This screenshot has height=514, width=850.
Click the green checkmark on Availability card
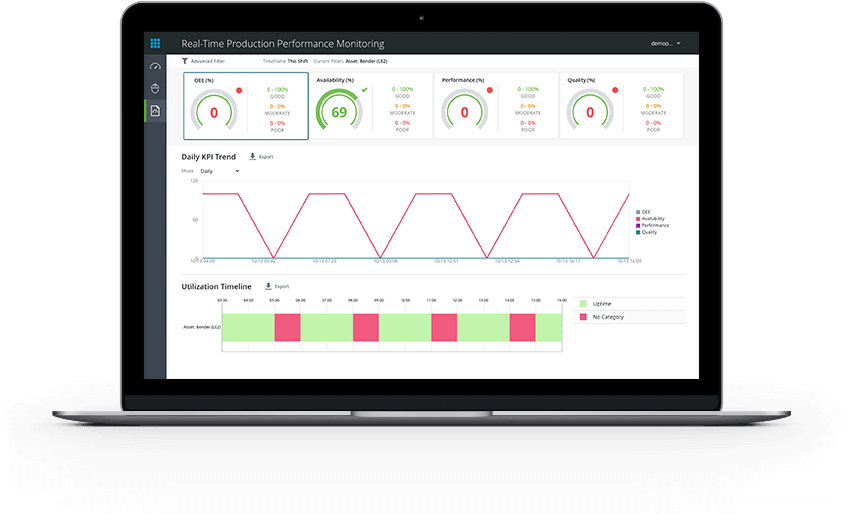(364, 90)
